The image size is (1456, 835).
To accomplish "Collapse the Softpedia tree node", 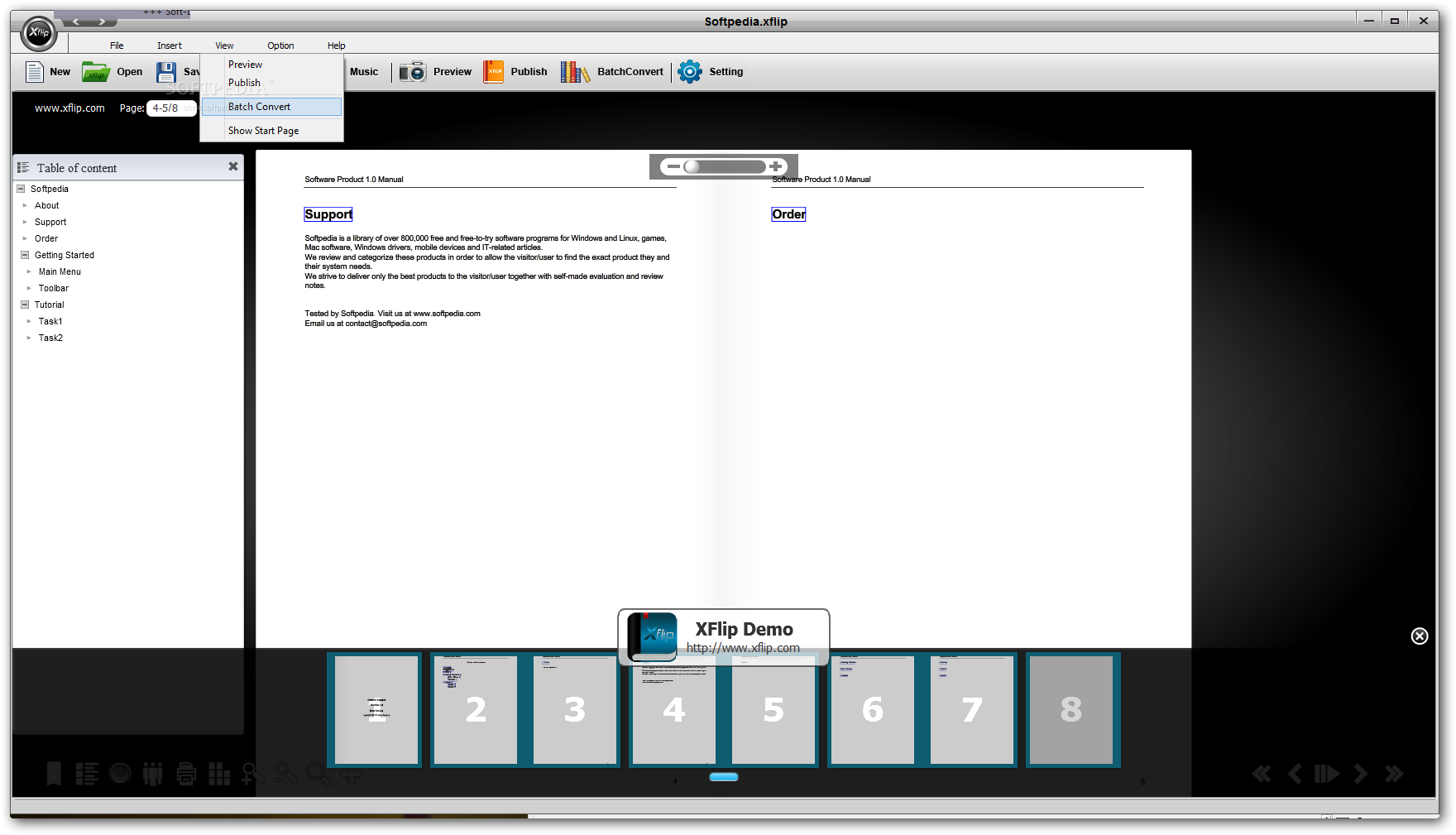I will pyautogui.click(x=21, y=189).
